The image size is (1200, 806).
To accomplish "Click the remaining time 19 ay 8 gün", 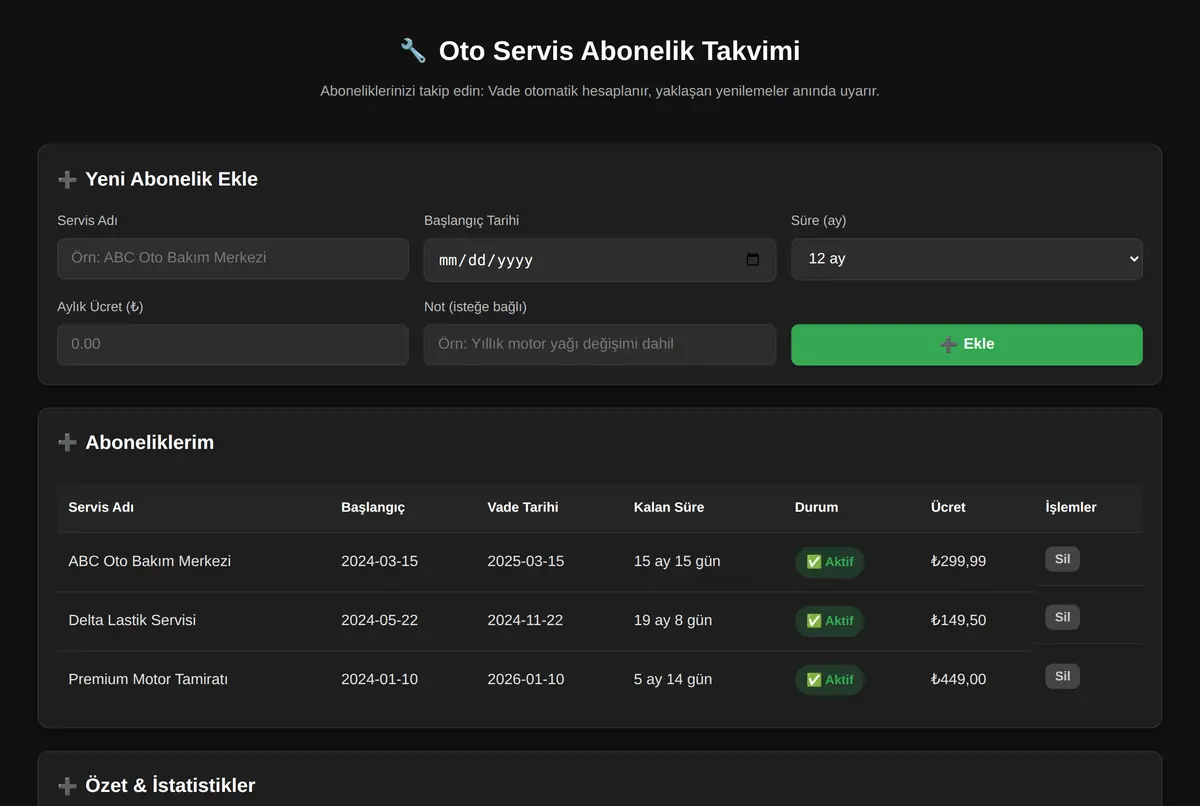I will [673, 620].
